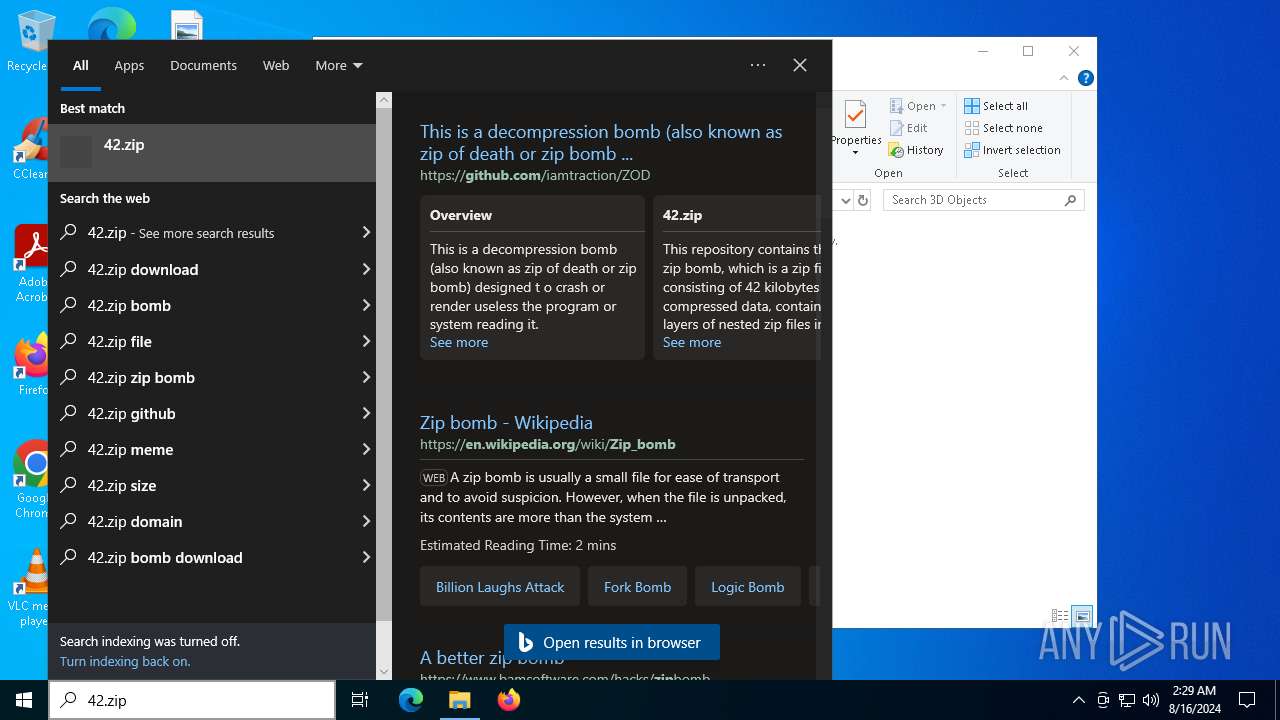The image size is (1280, 720).
Task: Refresh the Explorer address bar
Action: tap(864, 200)
